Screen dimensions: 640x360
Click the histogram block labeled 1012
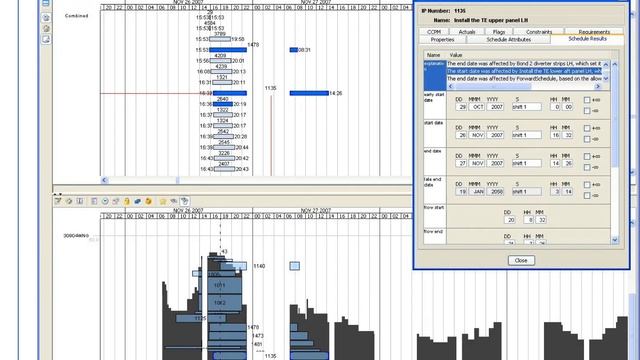pos(224,302)
